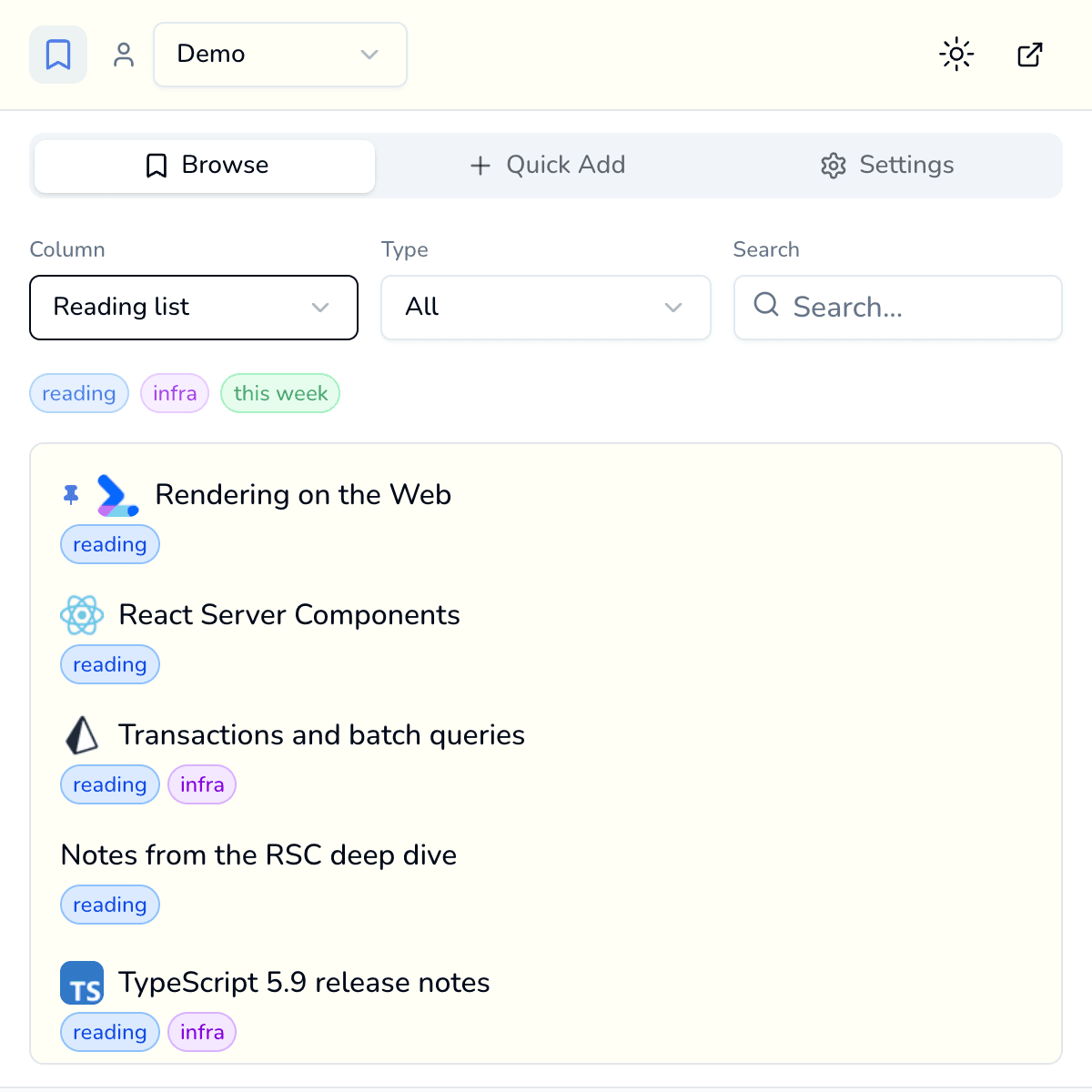
Task: Toggle the this week tag filter
Action: [280, 393]
